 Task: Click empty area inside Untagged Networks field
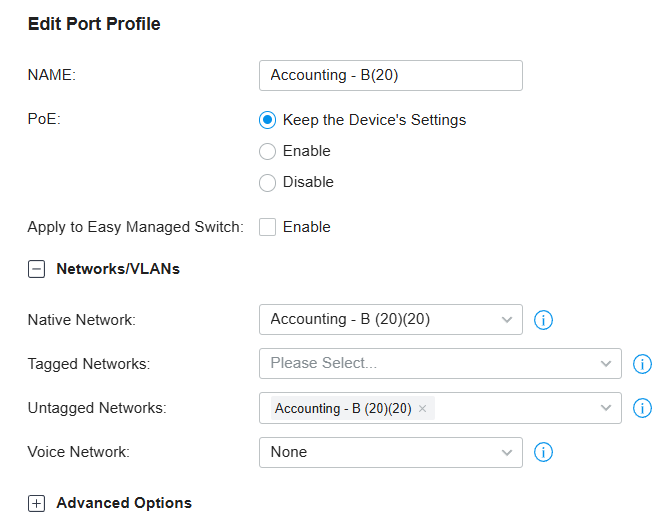coord(514,408)
